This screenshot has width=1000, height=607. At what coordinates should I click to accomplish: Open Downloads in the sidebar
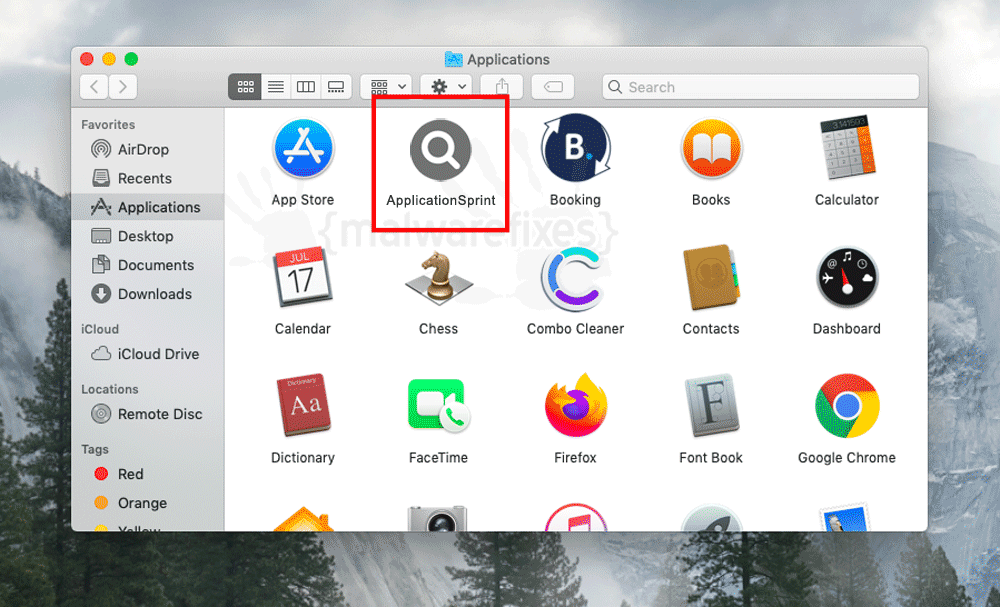(148, 294)
